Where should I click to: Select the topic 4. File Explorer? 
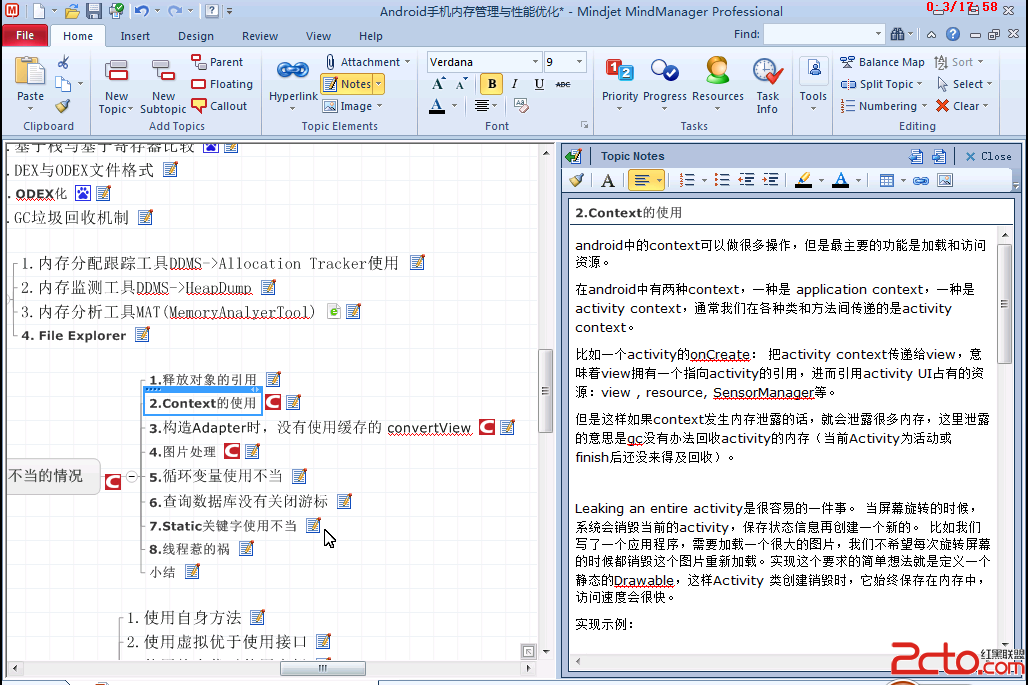tap(73, 335)
